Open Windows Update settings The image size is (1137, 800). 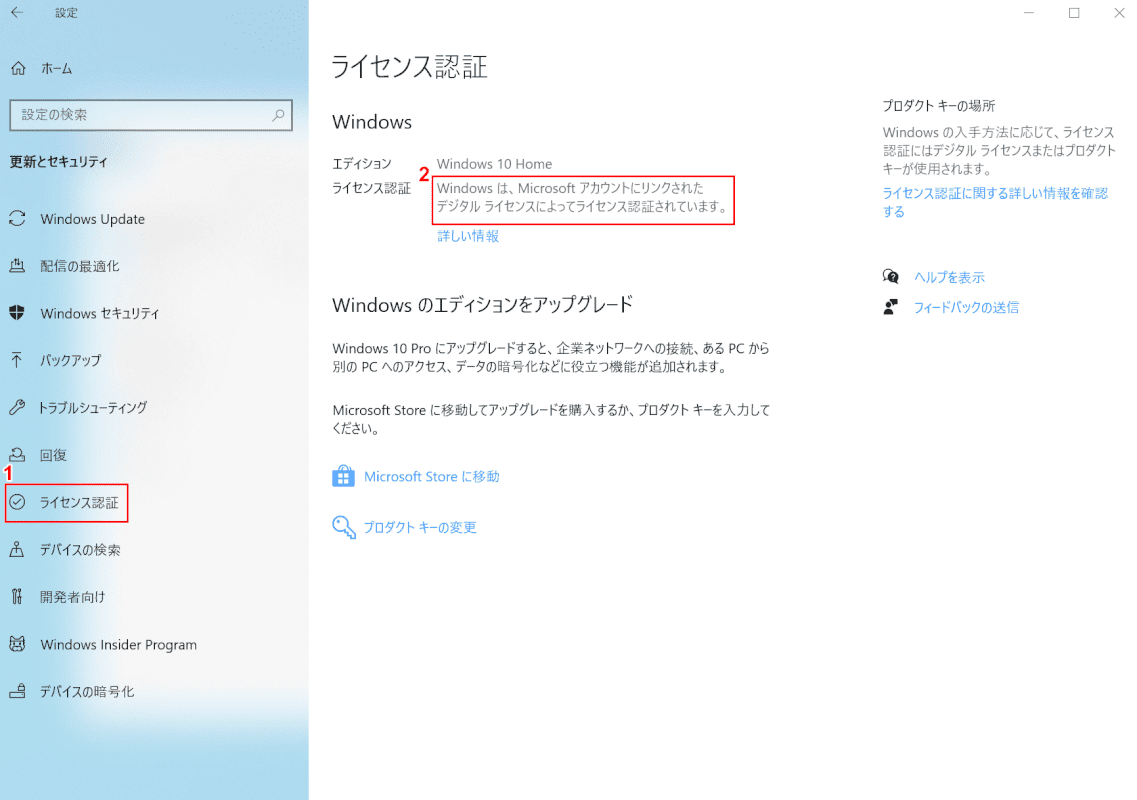click(93, 219)
